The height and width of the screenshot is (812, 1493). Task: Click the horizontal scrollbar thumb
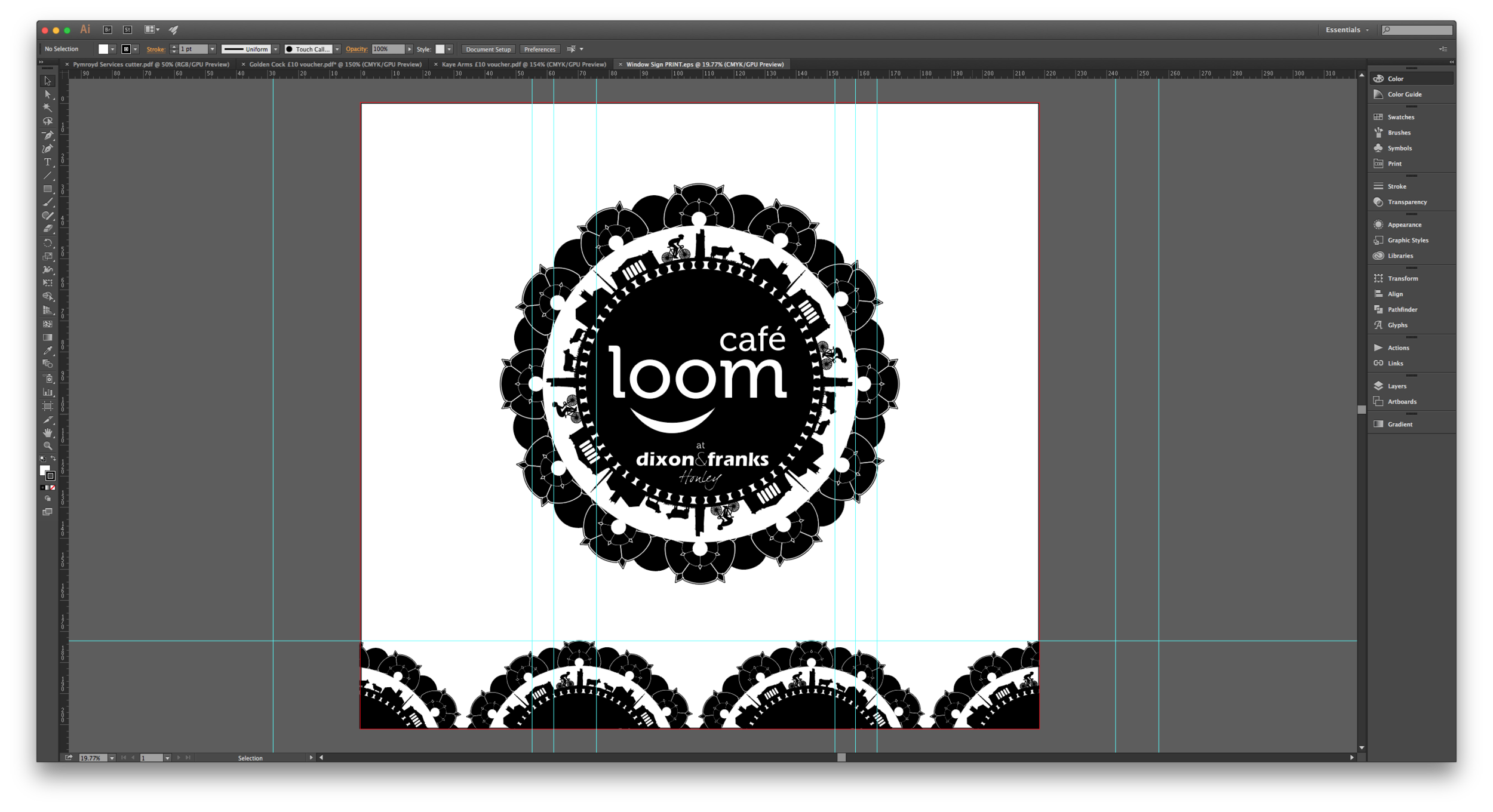841,757
